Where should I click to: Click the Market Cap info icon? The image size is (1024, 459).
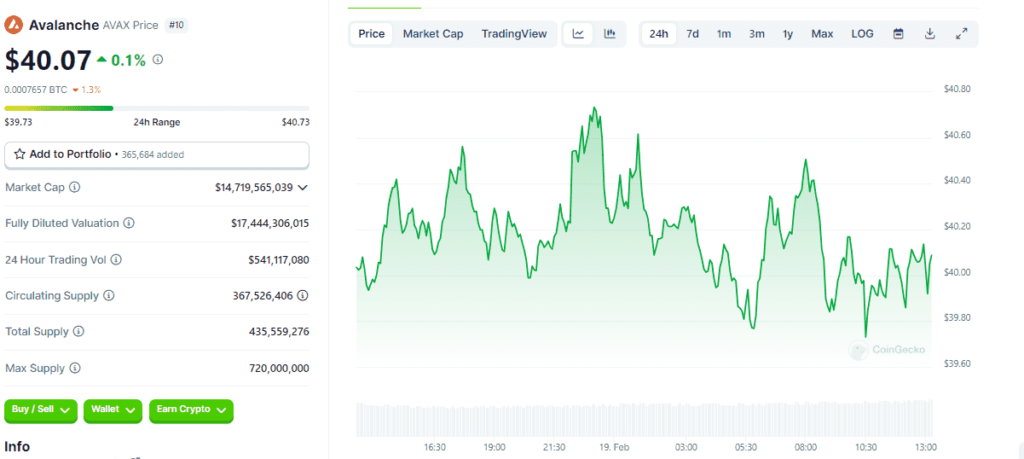(75, 187)
